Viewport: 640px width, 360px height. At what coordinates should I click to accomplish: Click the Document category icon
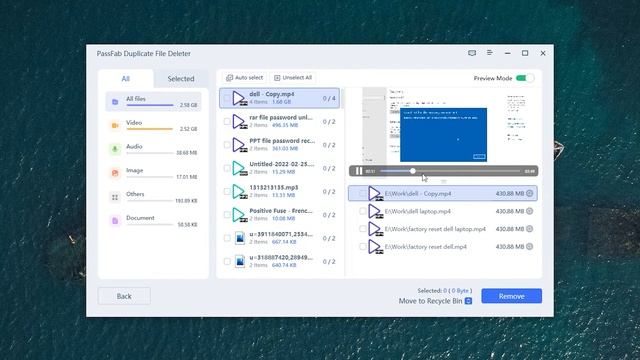pyautogui.click(x=115, y=221)
